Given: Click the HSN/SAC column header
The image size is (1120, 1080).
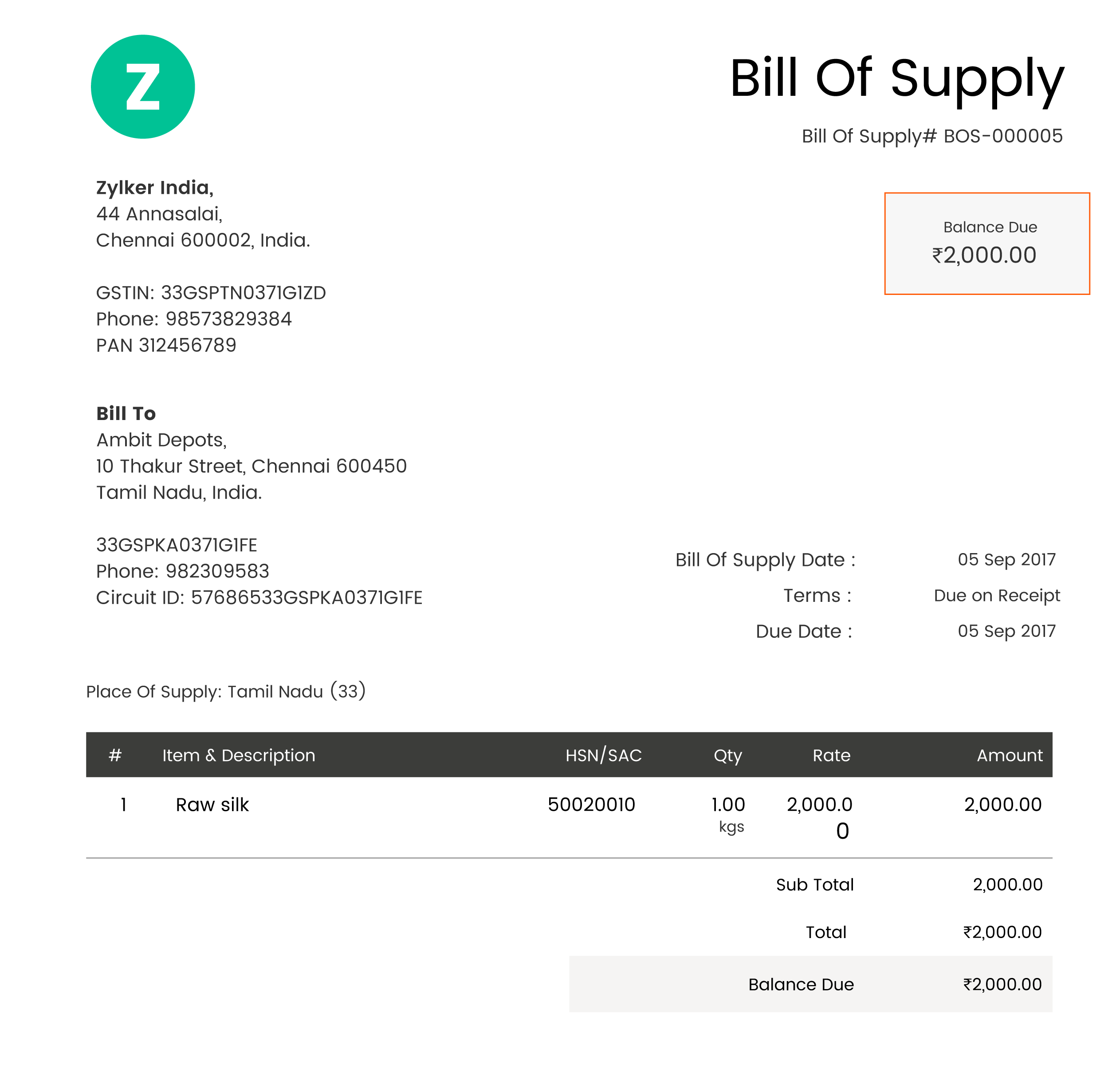Looking at the screenshot, I should coord(603,755).
